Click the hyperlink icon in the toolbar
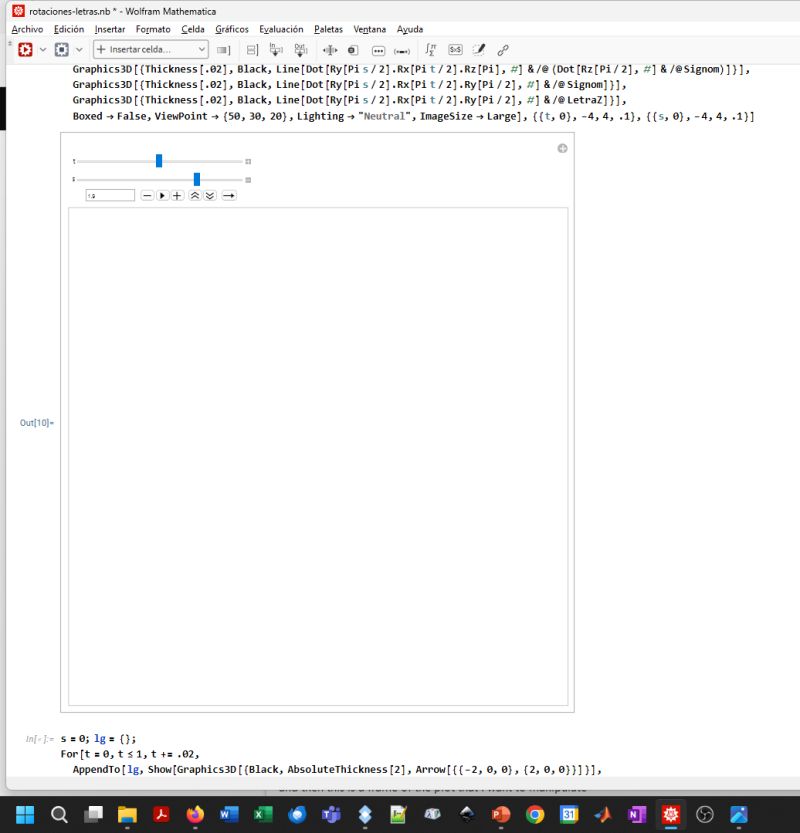800x833 pixels. click(503, 50)
